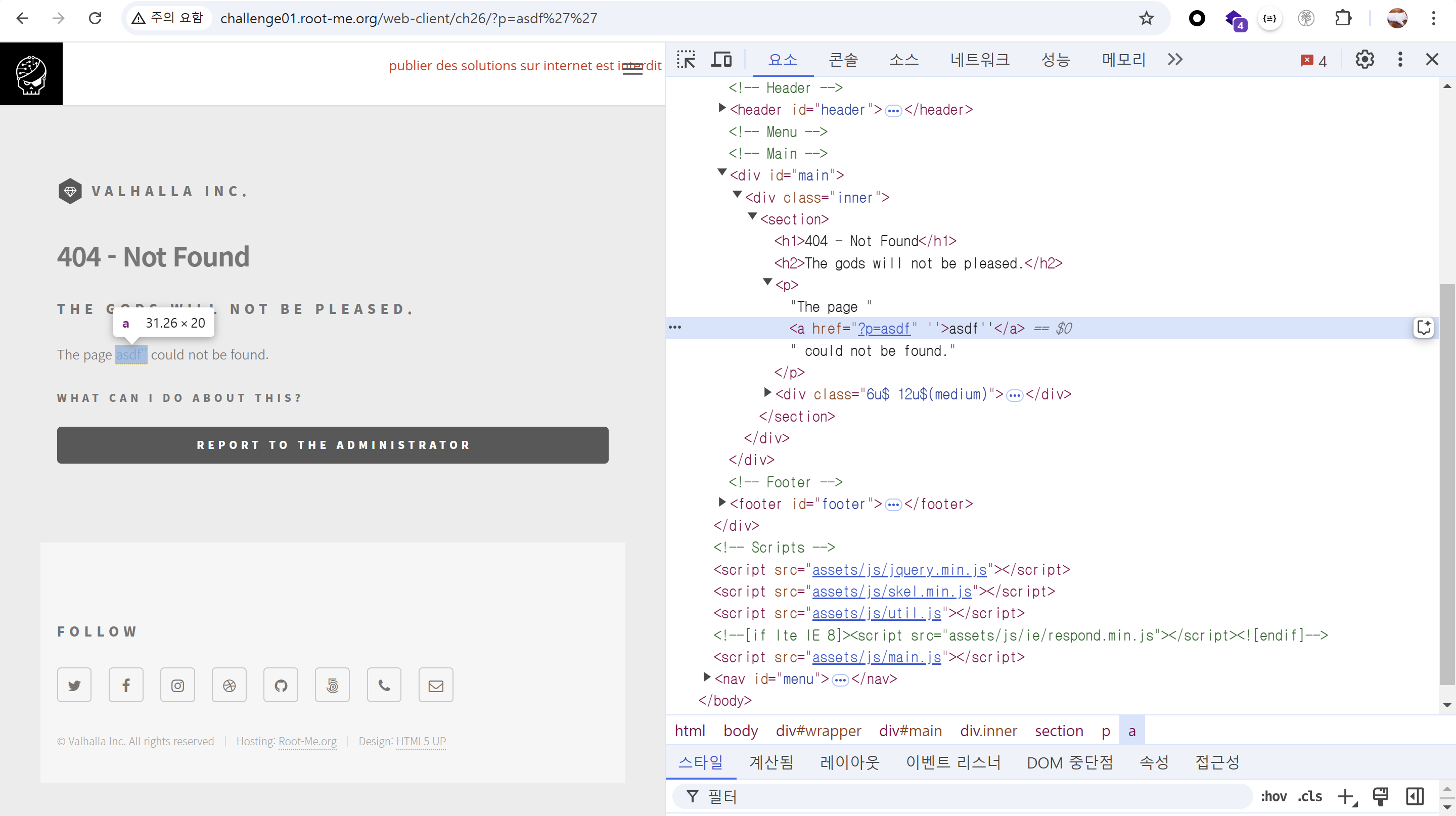
Task: Expand the footer element node
Action: [x=722, y=502]
